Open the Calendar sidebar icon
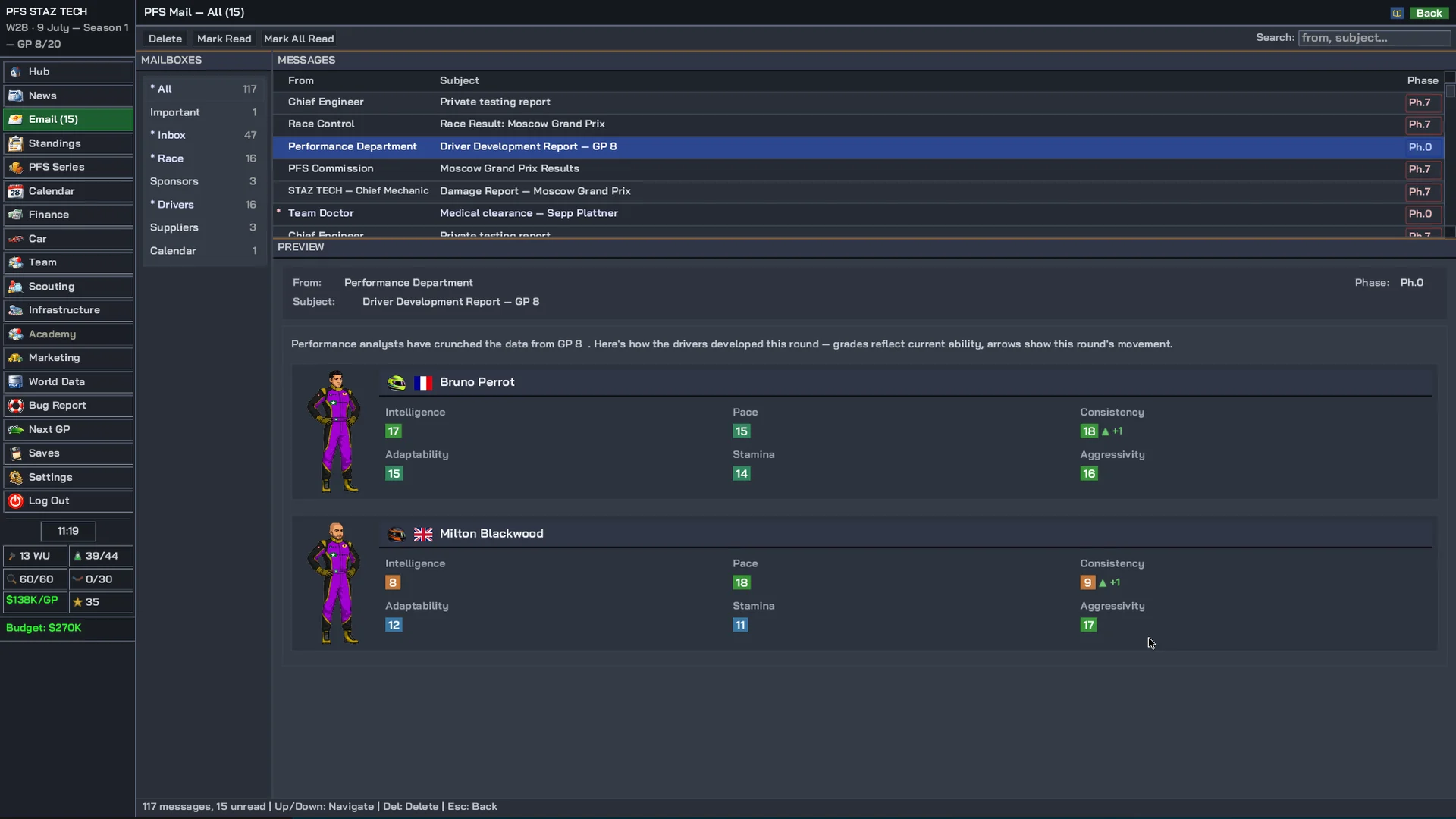1456x819 pixels. click(15, 192)
